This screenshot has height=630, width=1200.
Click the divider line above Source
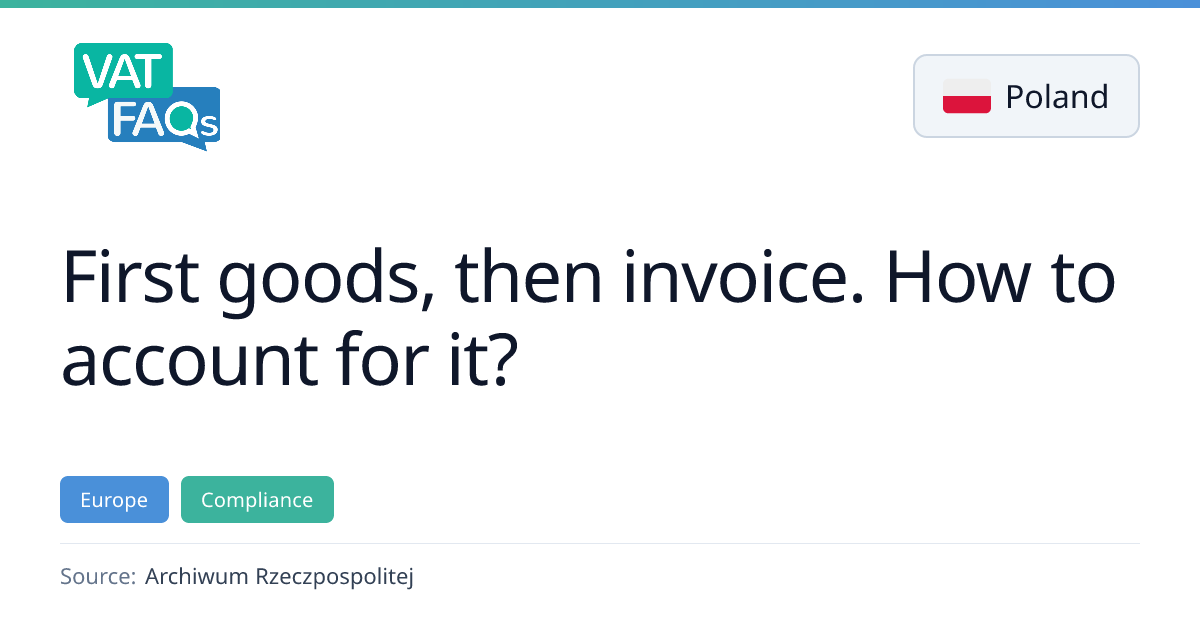(600, 544)
